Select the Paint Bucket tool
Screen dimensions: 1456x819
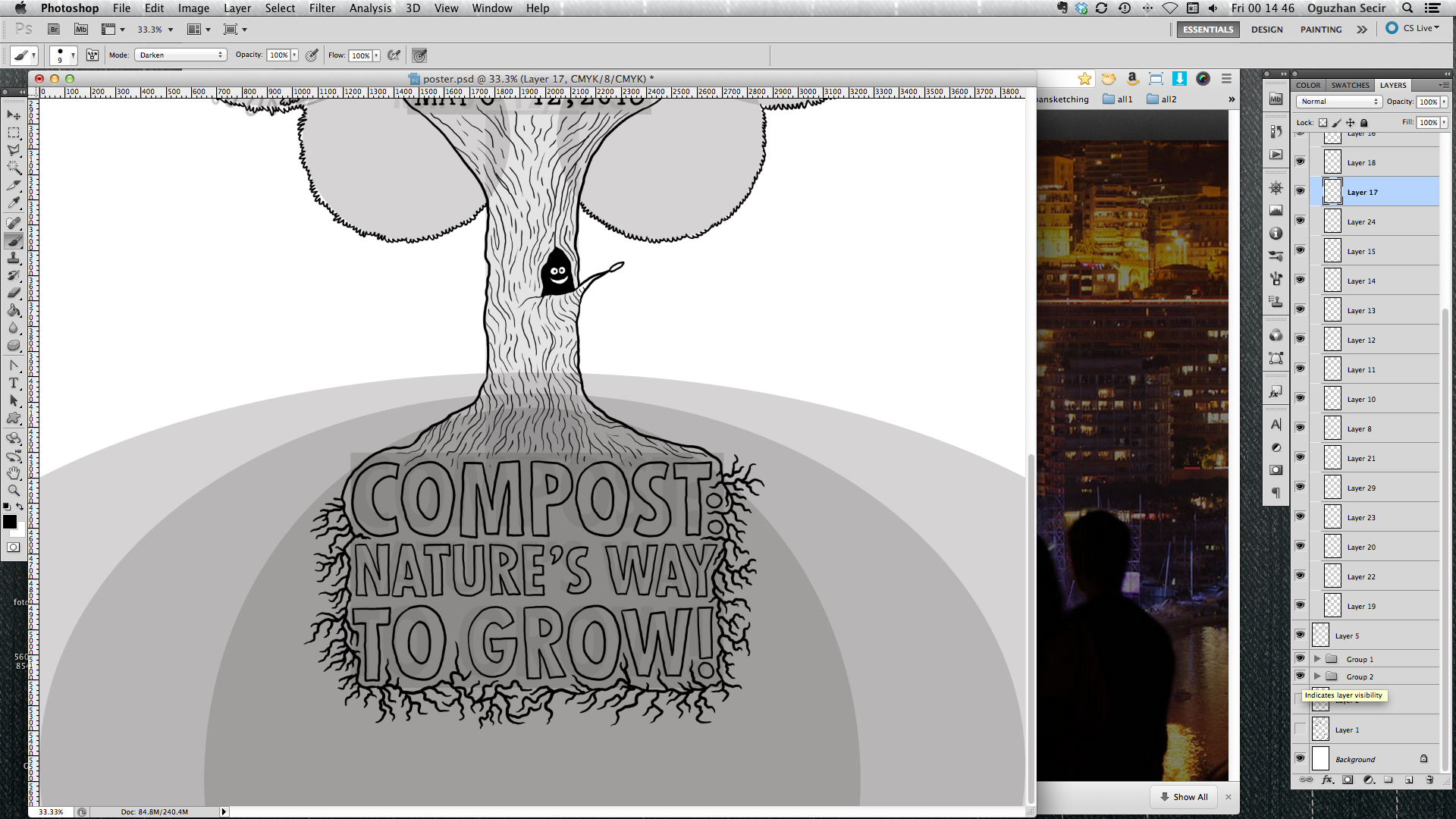point(14,310)
